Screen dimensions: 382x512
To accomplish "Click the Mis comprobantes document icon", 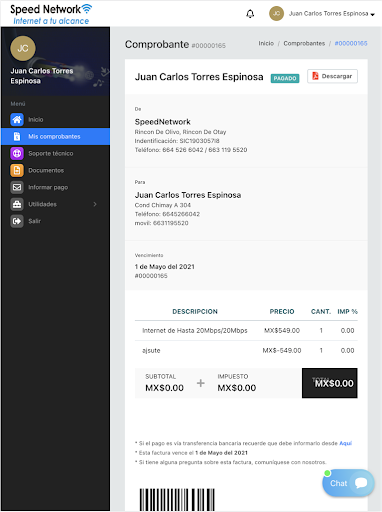I will 17,136.
